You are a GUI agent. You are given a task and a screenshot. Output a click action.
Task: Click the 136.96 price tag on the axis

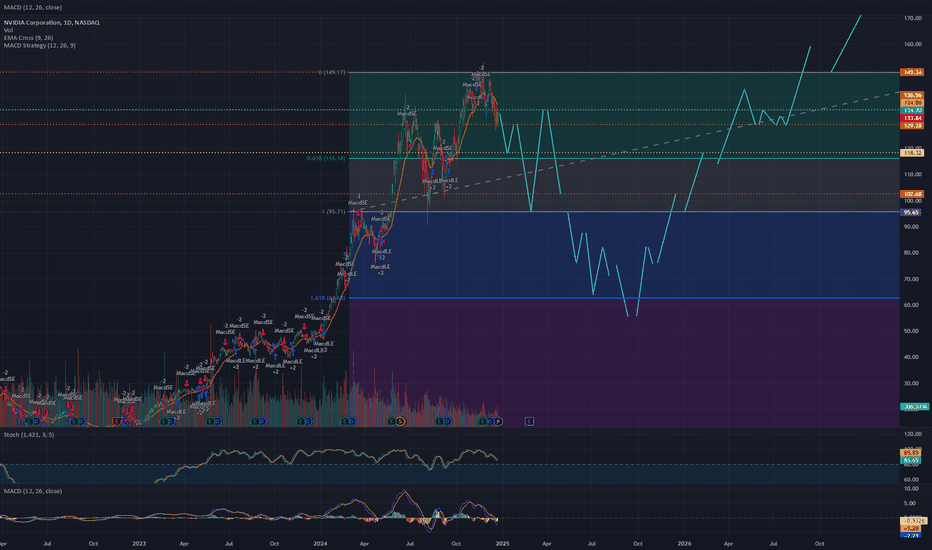pyautogui.click(x=912, y=95)
